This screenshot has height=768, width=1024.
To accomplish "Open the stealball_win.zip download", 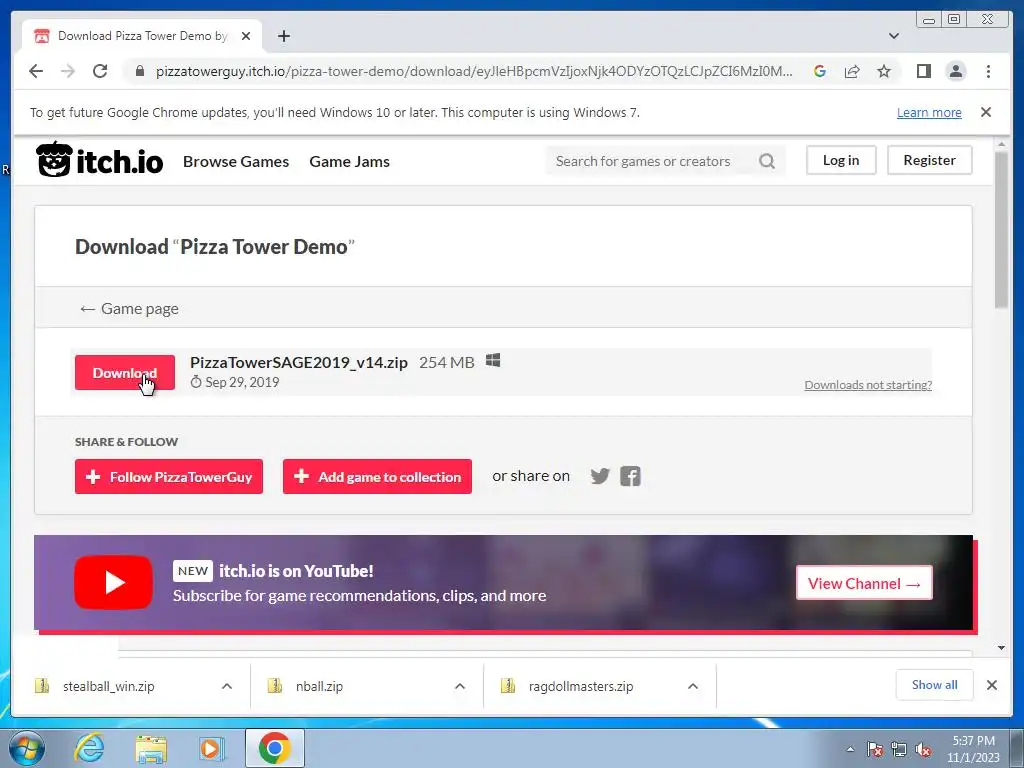I will [108, 686].
